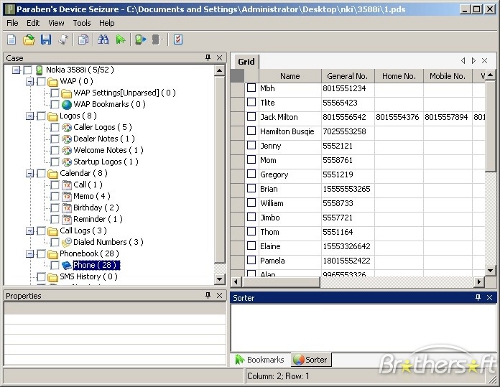Image resolution: width=500 pixels, height=387 pixels.
Task: Tick the Caller Logos checkbox
Action: point(55,127)
